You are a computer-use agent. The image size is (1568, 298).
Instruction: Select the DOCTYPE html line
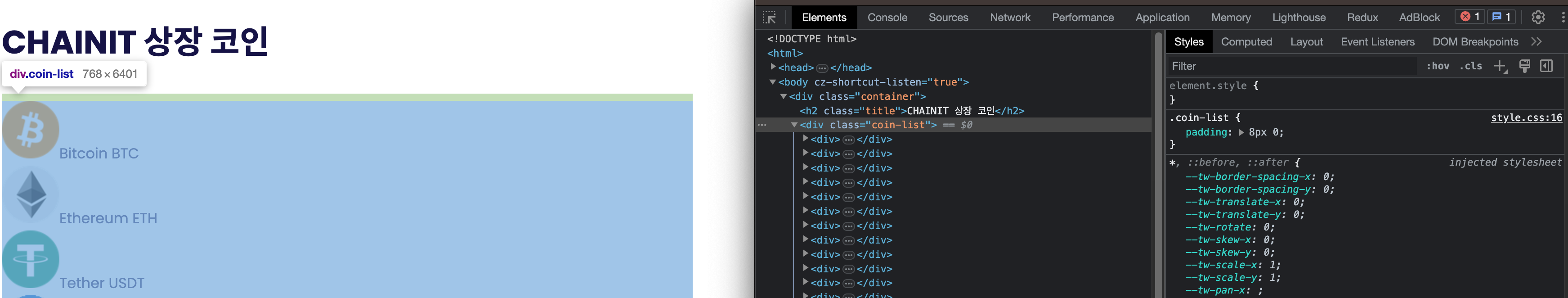click(x=811, y=39)
